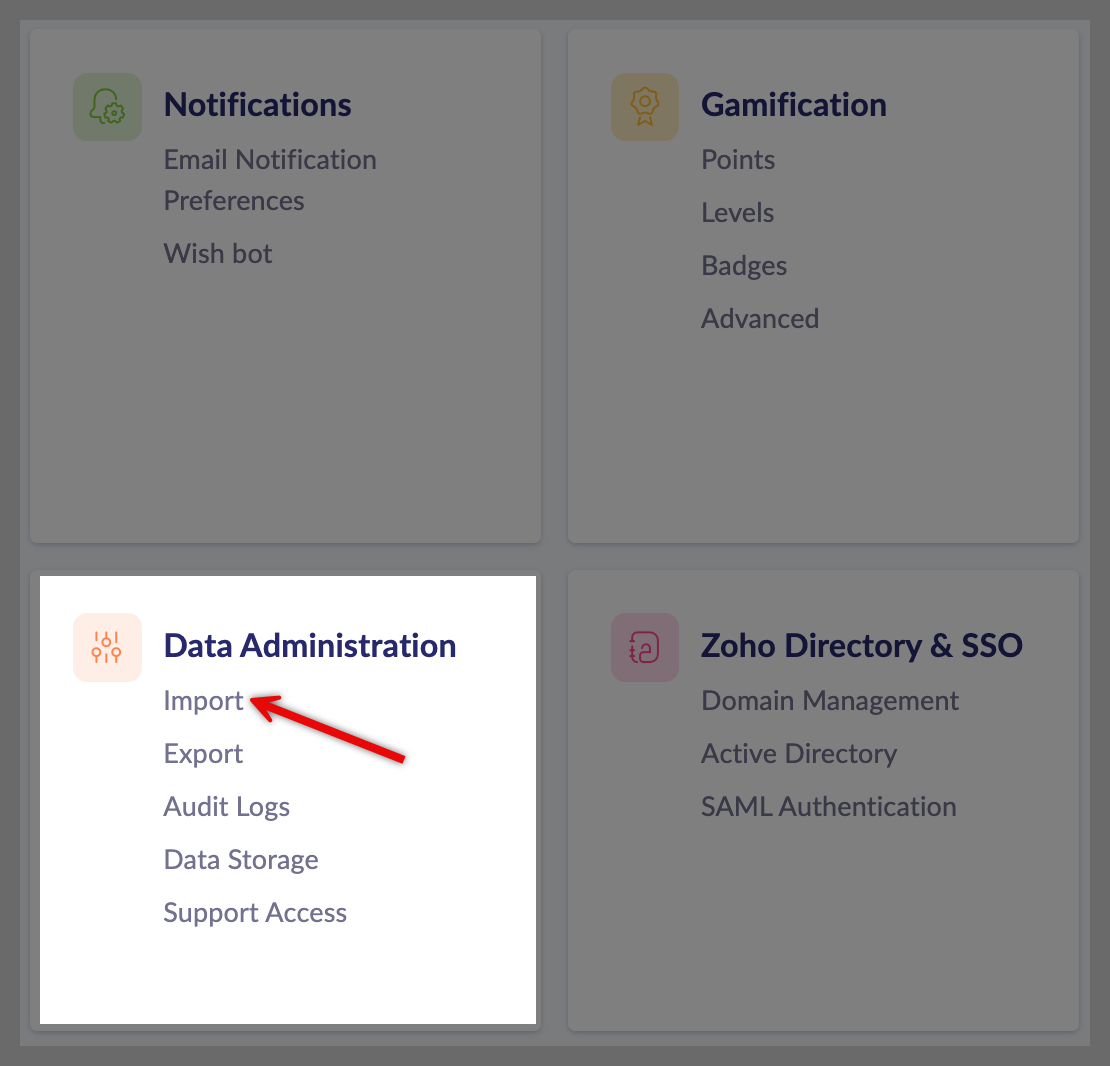Open Data Storage settings
The height and width of the screenshot is (1066, 1110).
(240, 860)
